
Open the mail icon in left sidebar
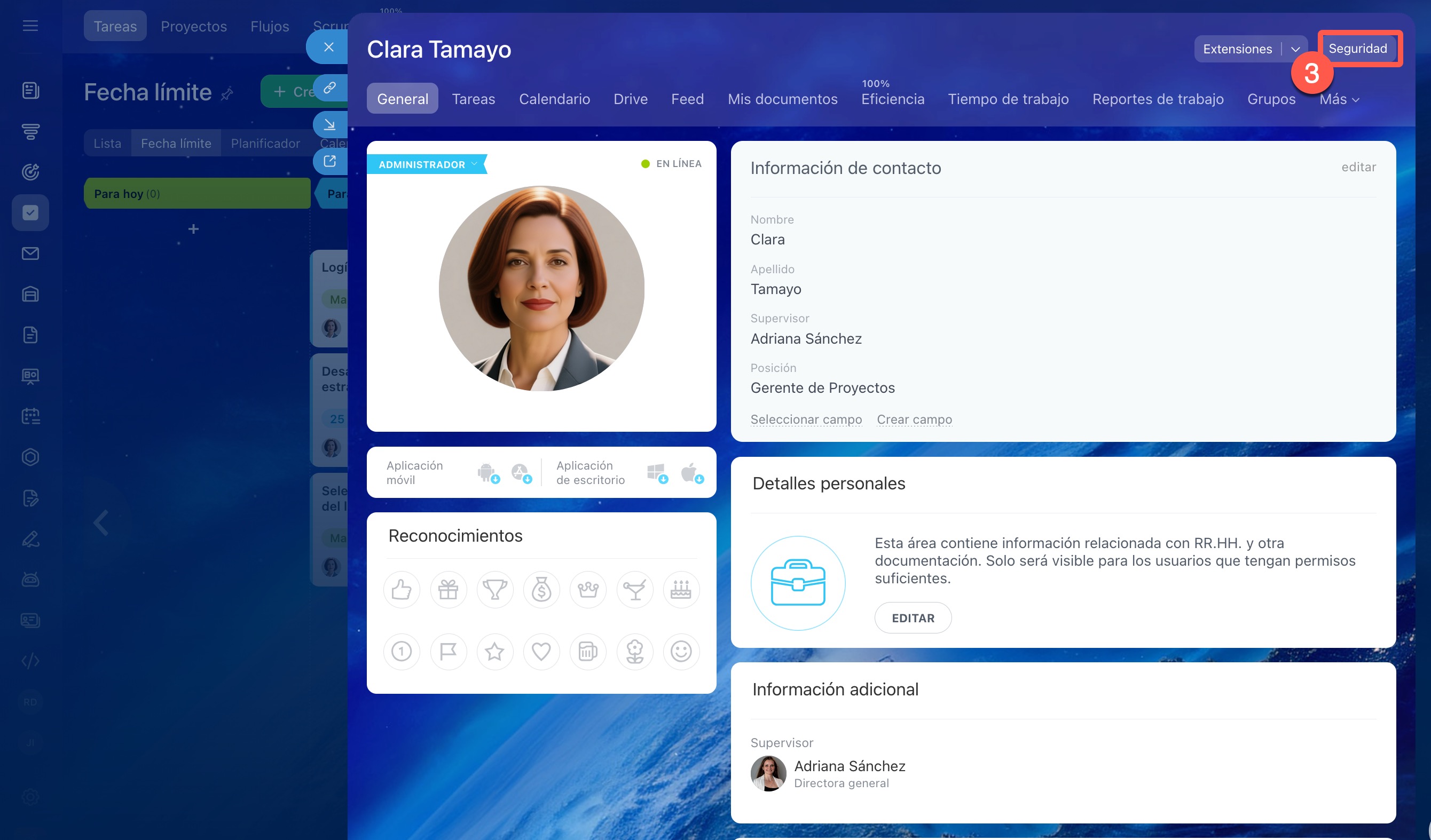[x=30, y=253]
